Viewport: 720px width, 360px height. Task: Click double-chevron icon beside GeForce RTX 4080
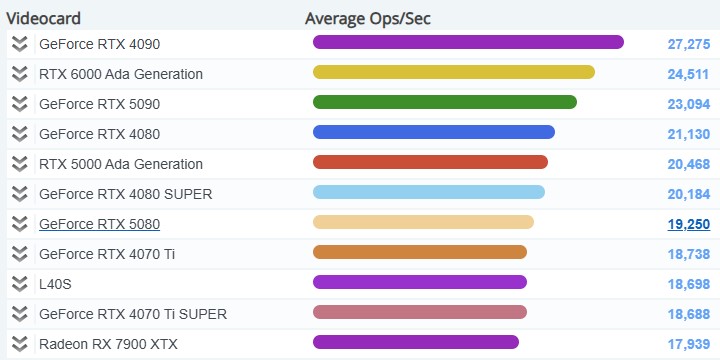[x=19, y=134]
